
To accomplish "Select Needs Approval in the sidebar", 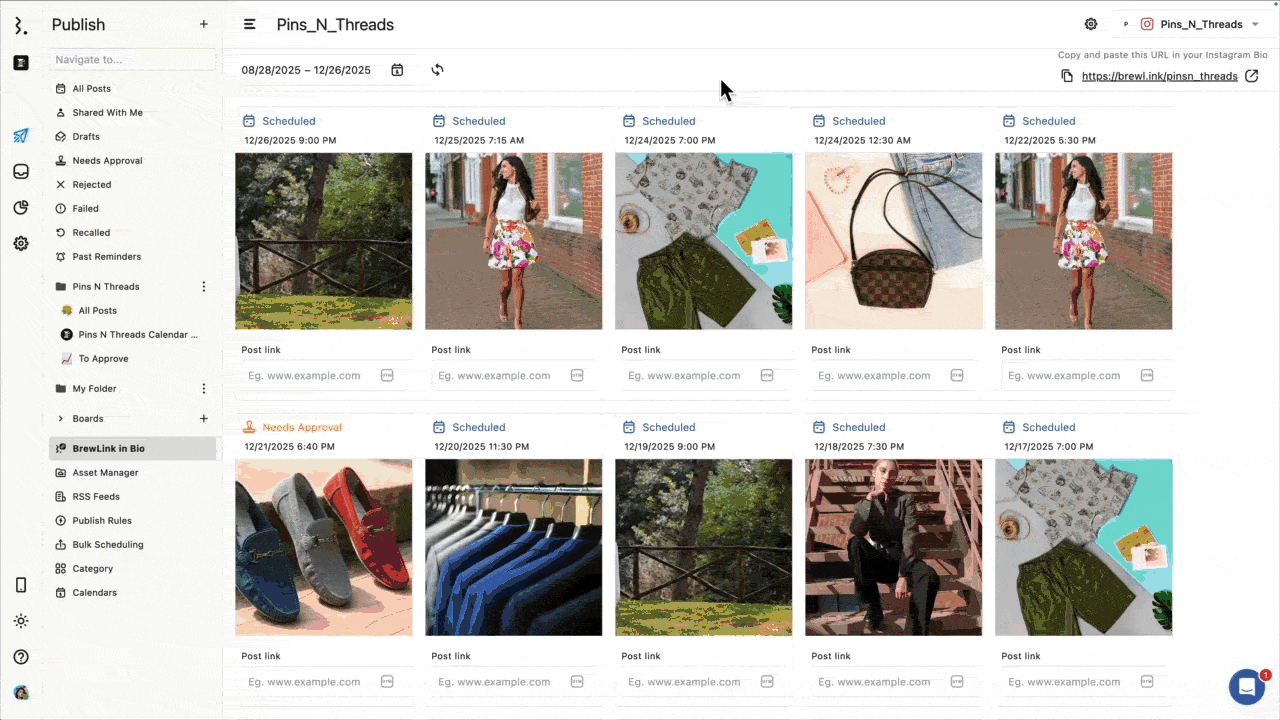I will pos(107,161).
